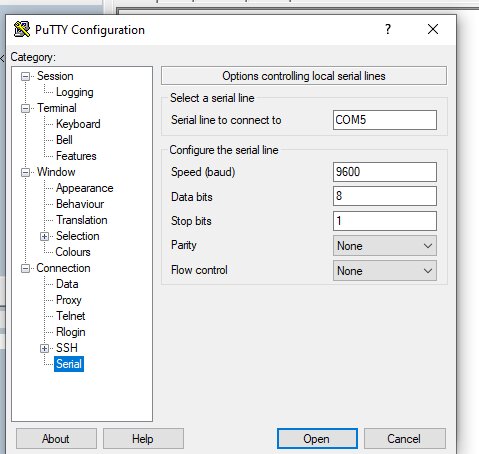Expand the SSH tree node
This screenshot has height=454, width=479.
tap(44, 348)
